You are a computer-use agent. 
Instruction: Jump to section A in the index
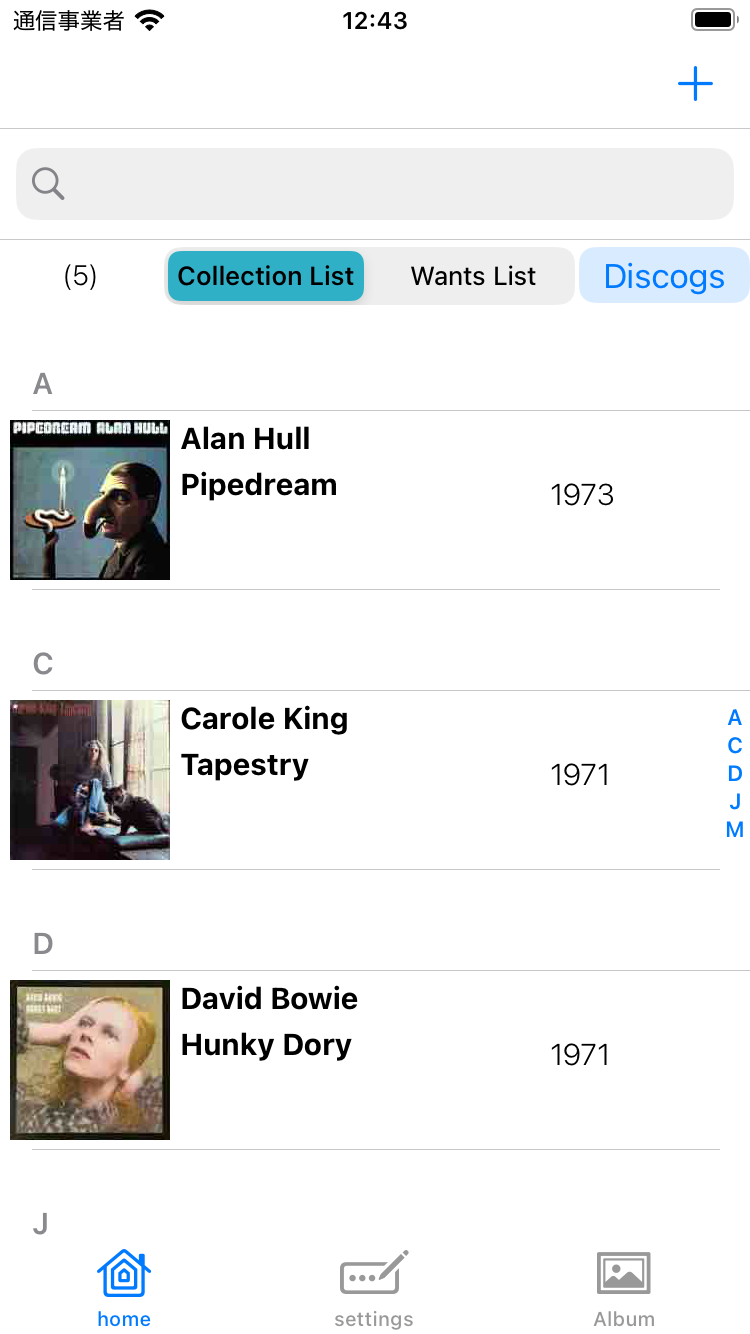735,718
